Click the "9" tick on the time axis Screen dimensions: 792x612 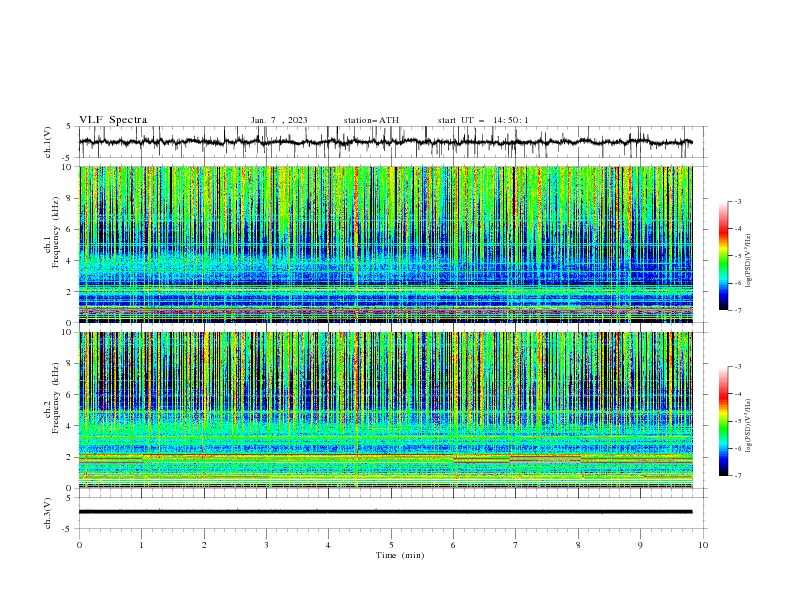(640, 545)
